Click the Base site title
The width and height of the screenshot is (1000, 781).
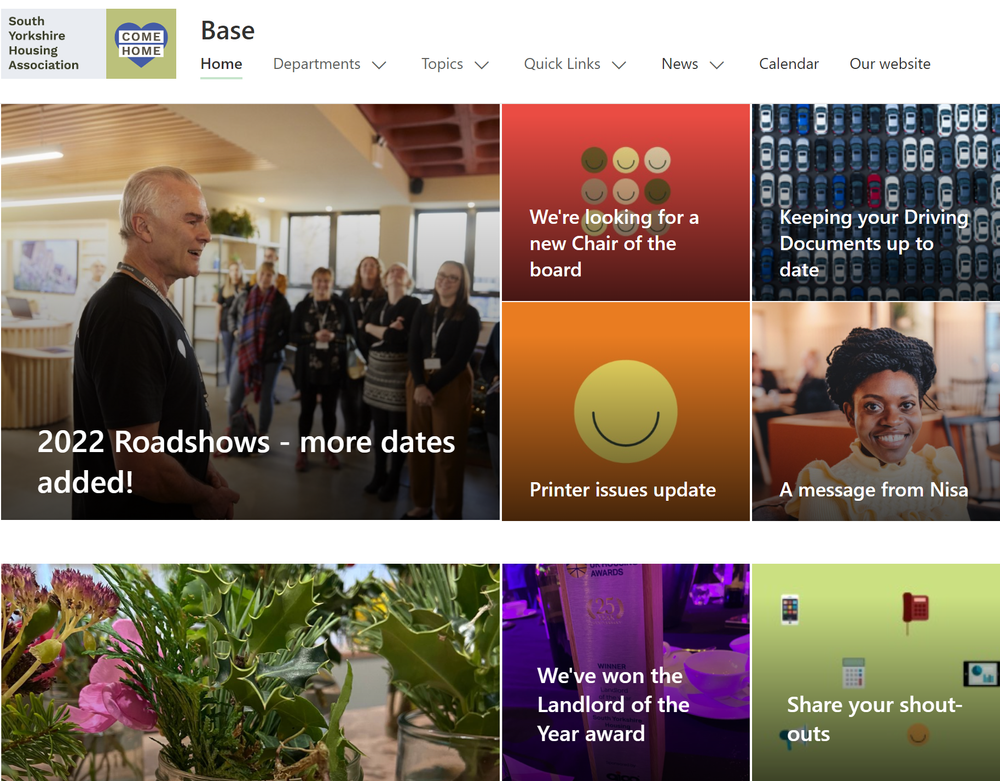pos(228,30)
